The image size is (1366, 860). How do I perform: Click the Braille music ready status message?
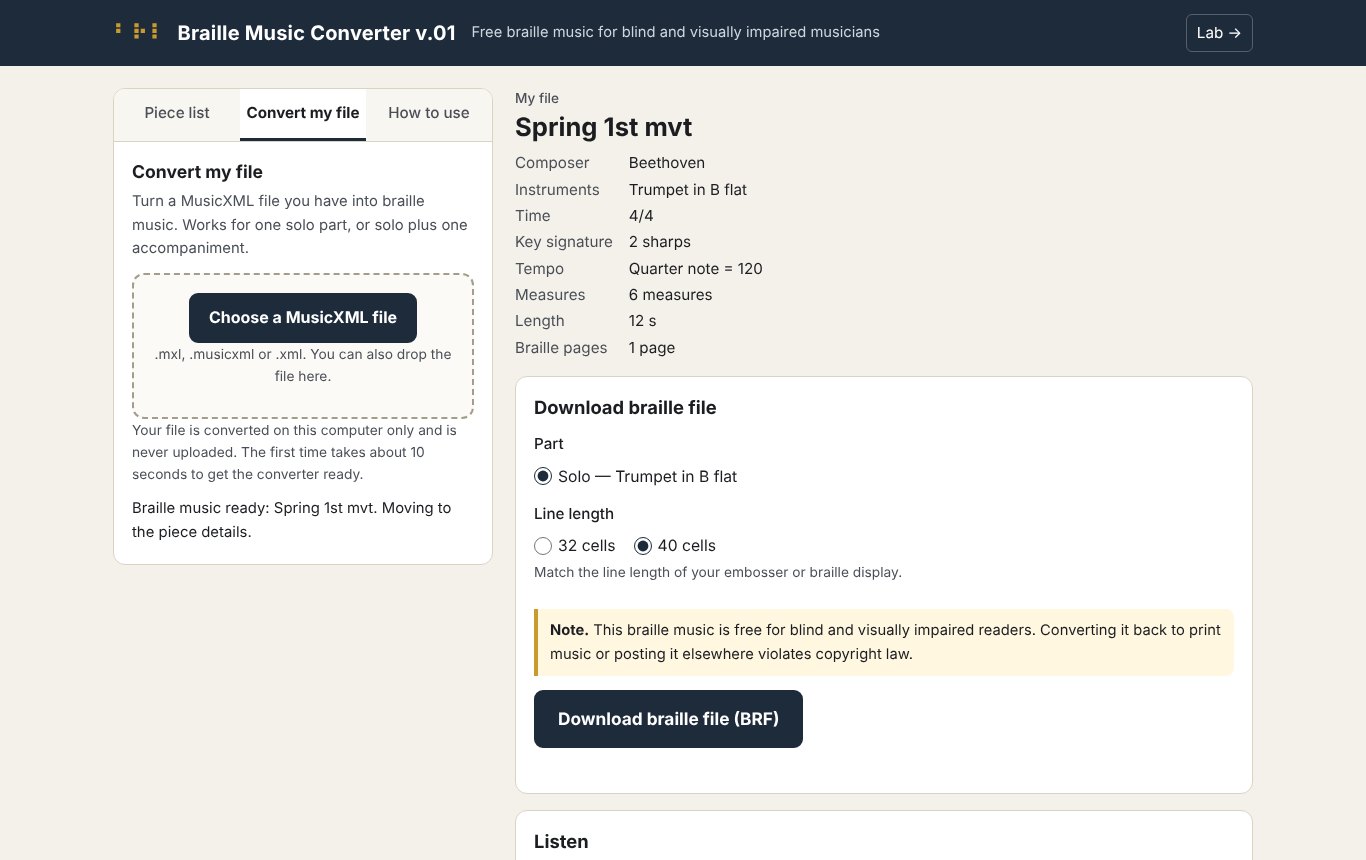click(292, 520)
